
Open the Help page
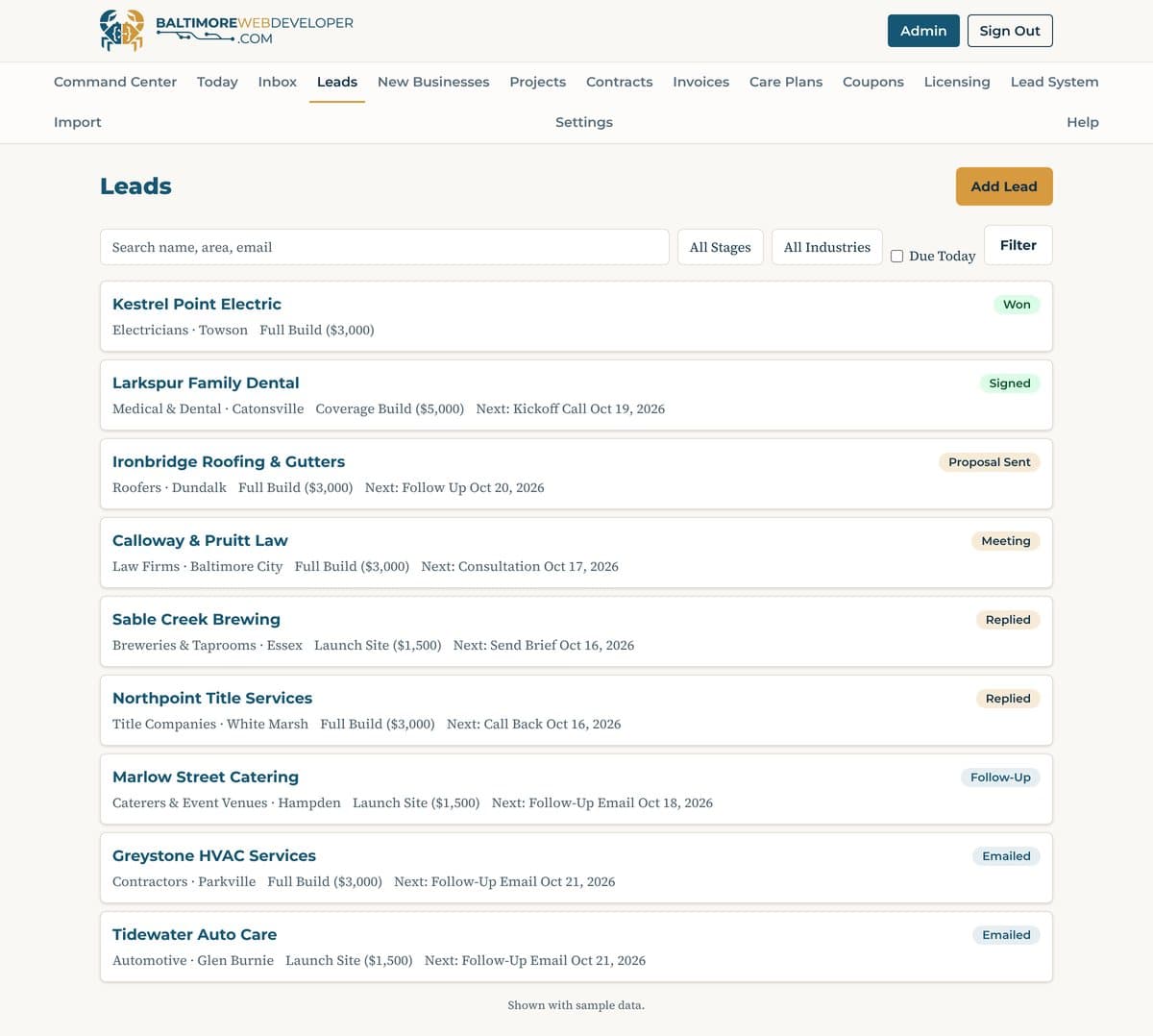(1083, 122)
